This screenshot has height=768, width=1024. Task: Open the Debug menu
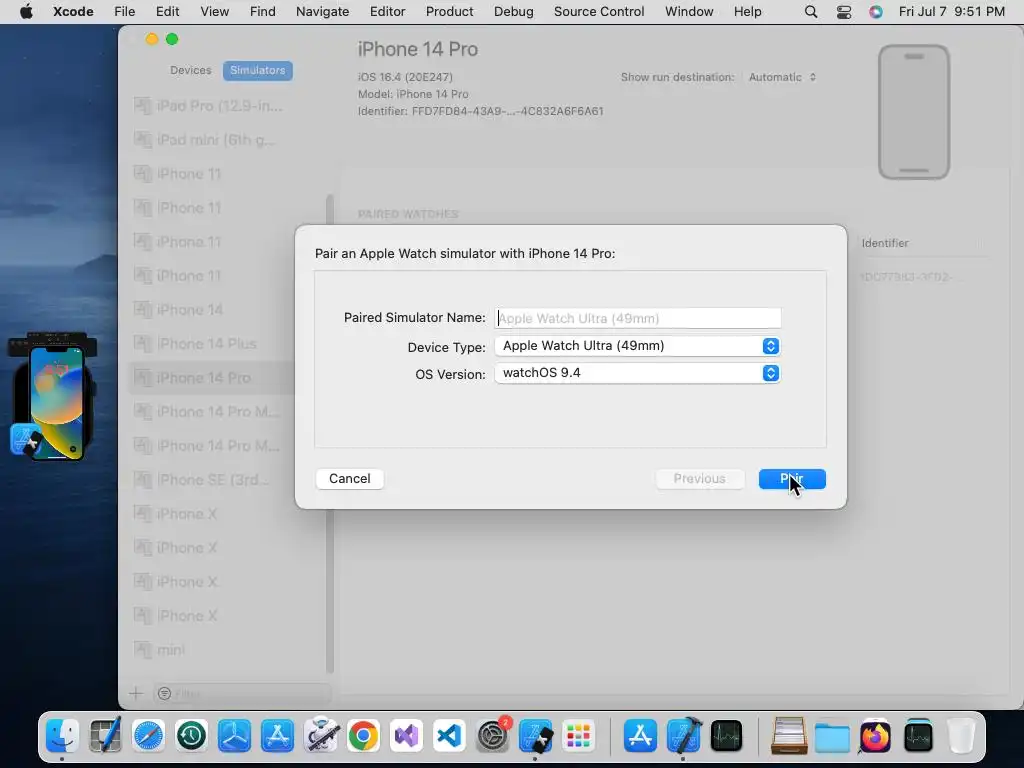tap(513, 12)
